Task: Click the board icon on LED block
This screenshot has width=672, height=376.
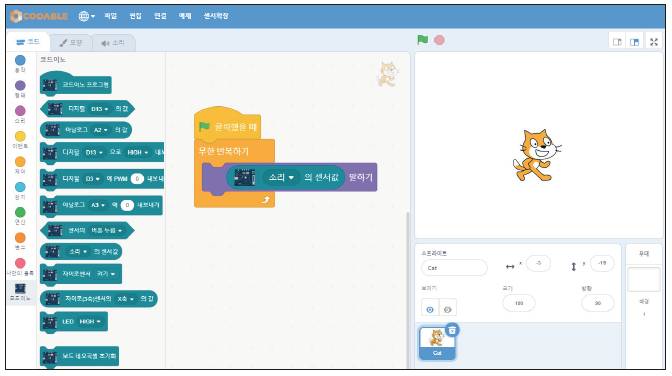Action: click(x=50, y=322)
